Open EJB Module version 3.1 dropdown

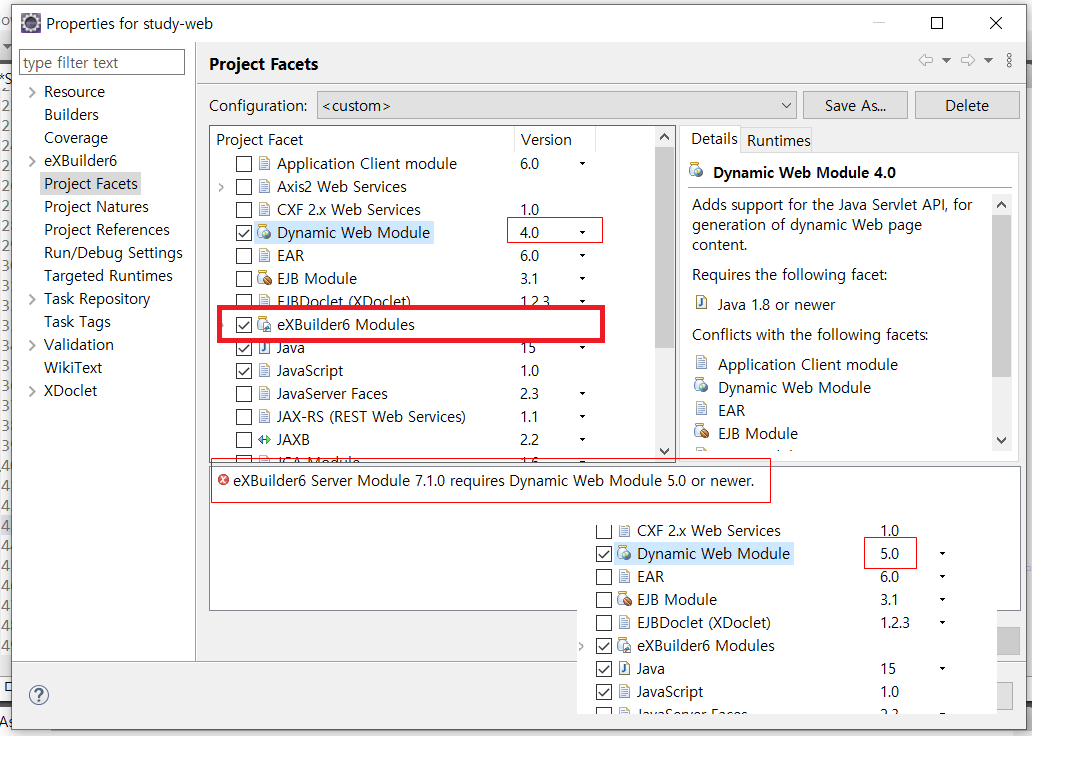point(583,279)
